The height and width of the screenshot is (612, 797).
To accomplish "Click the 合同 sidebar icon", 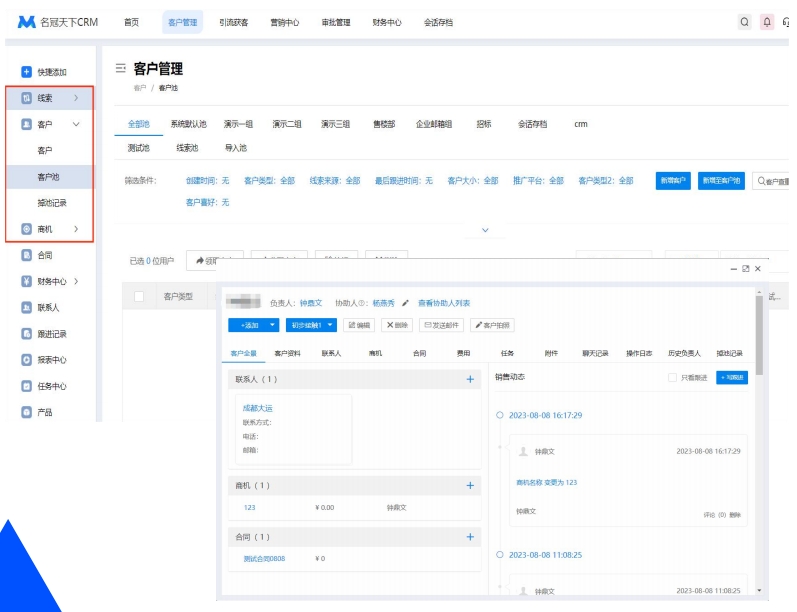I will [26, 255].
